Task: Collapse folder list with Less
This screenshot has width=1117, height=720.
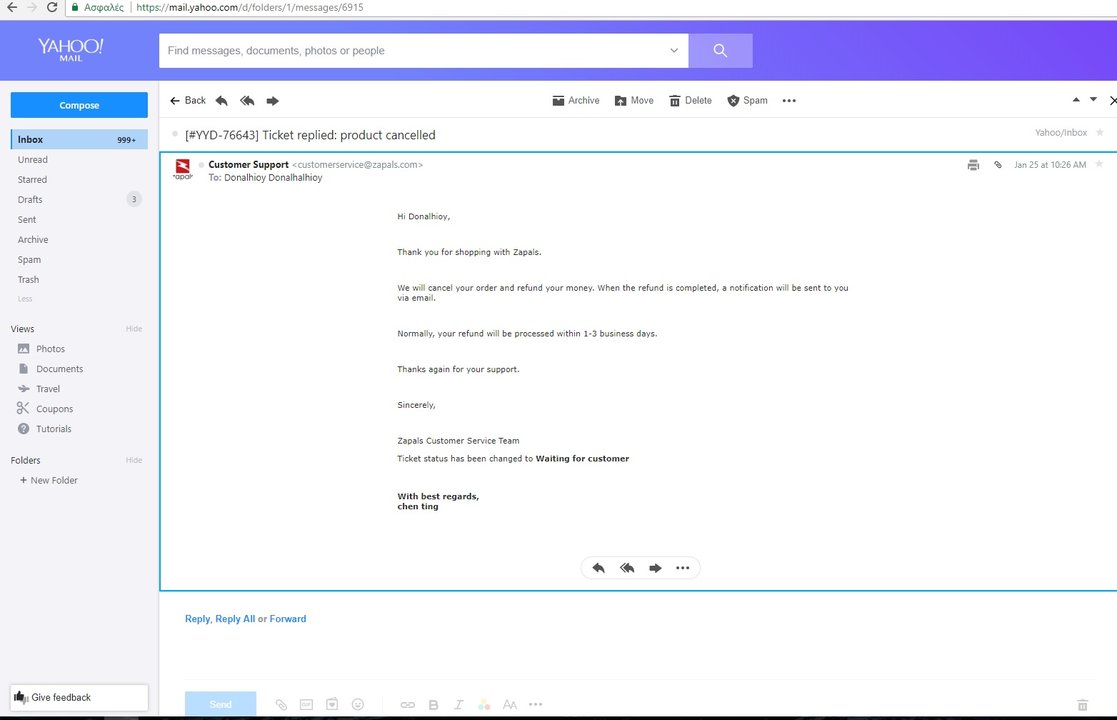Action: (25, 299)
